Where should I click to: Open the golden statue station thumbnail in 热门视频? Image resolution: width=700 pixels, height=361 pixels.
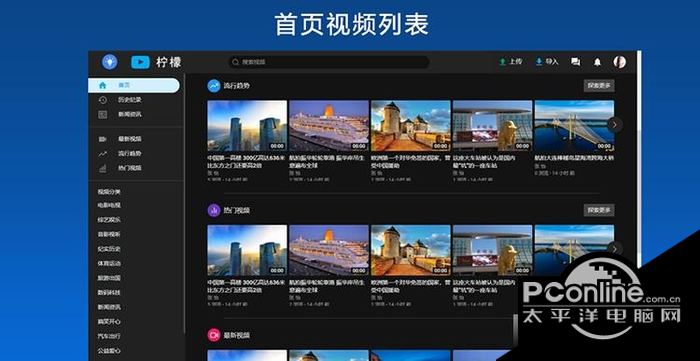(492, 250)
